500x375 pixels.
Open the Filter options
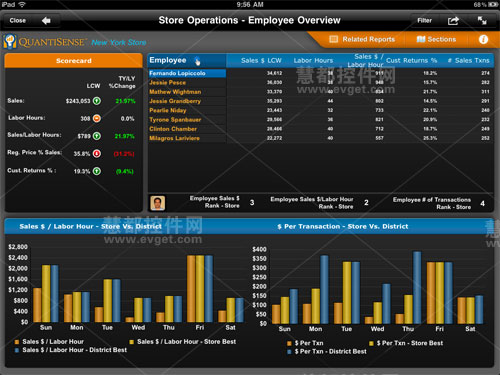point(424,21)
